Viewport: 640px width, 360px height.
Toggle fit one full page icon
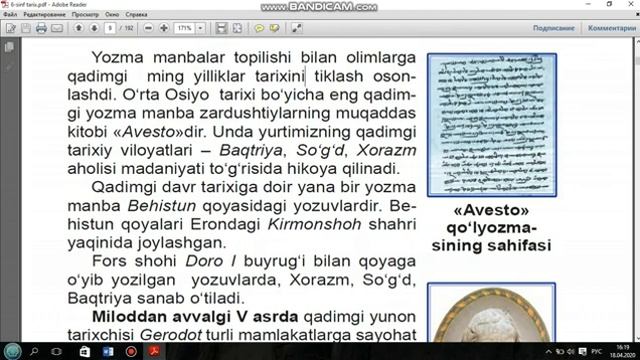tap(237, 28)
